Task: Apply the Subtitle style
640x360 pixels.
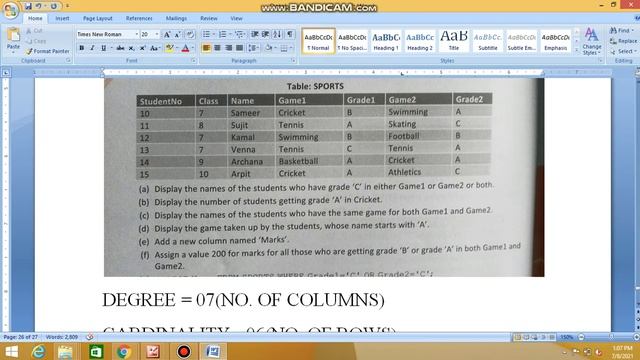Action: 488,41
